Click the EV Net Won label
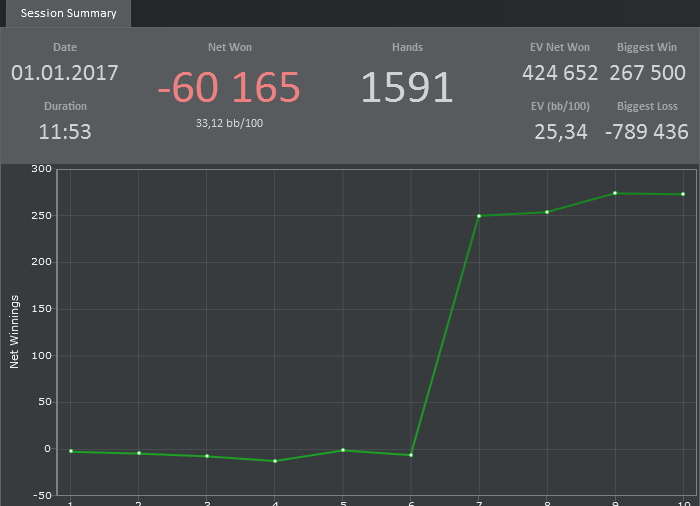The width and height of the screenshot is (700, 506). (x=560, y=47)
